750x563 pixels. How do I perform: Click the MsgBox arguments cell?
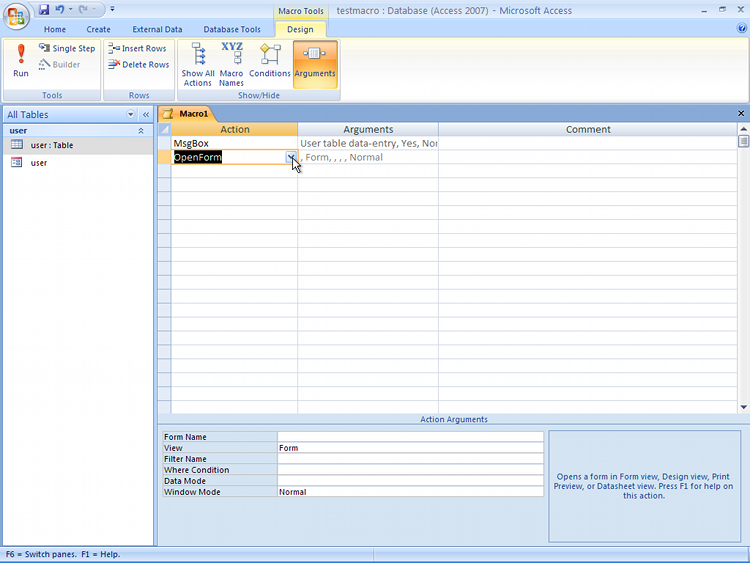point(368,143)
